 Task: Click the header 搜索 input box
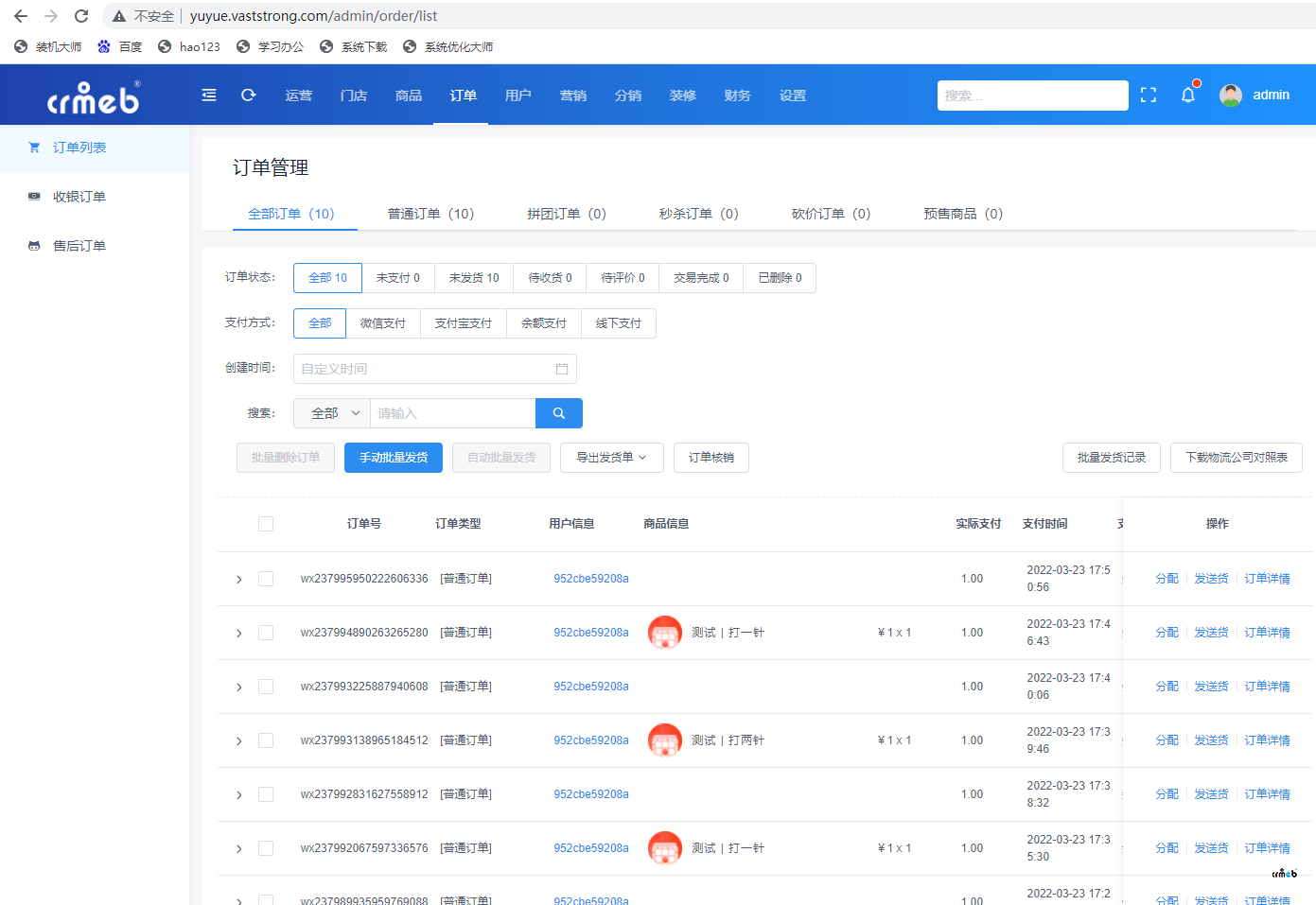pos(1033,96)
